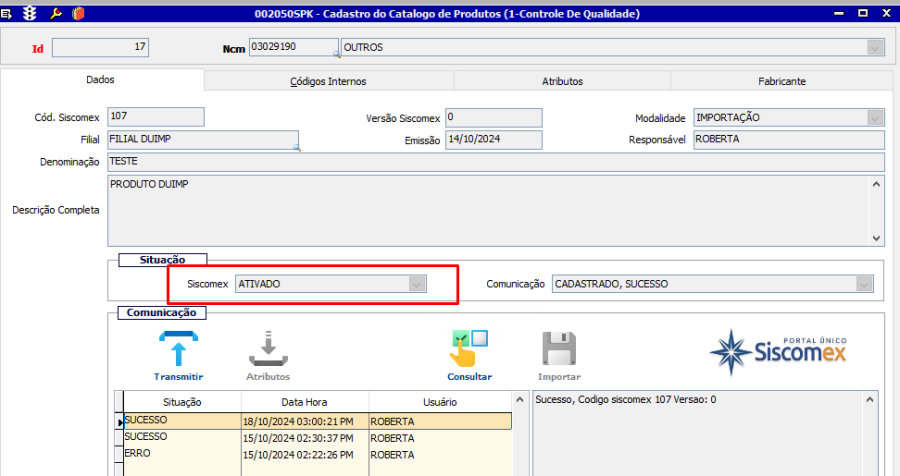Select SUCESSO row dated 15/10/2024 02:30:37 PM
The width and height of the screenshot is (900, 476).
(317, 438)
